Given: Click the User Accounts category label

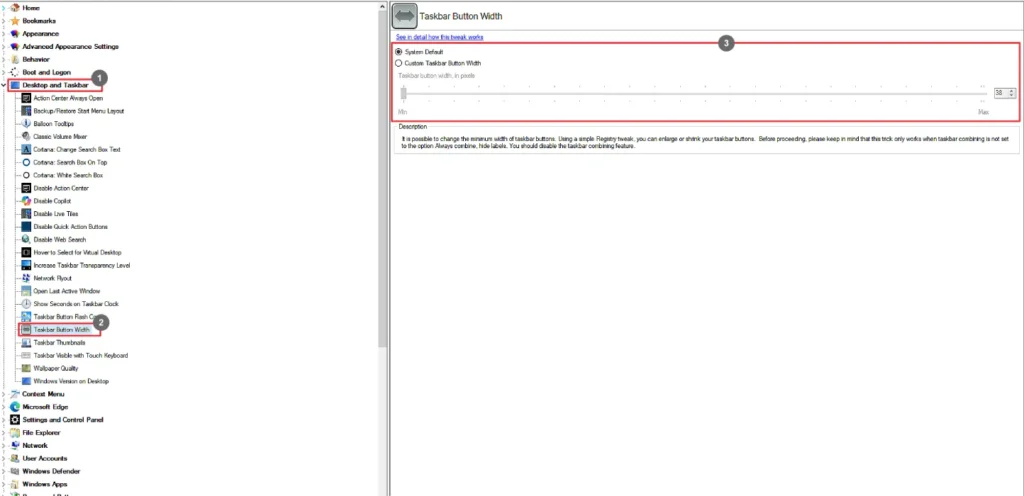Looking at the screenshot, I should 44,458.
